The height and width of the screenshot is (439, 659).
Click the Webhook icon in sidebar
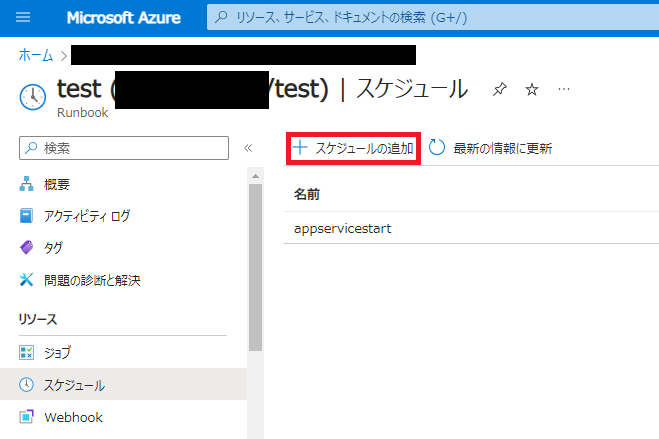(x=26, y=417)
